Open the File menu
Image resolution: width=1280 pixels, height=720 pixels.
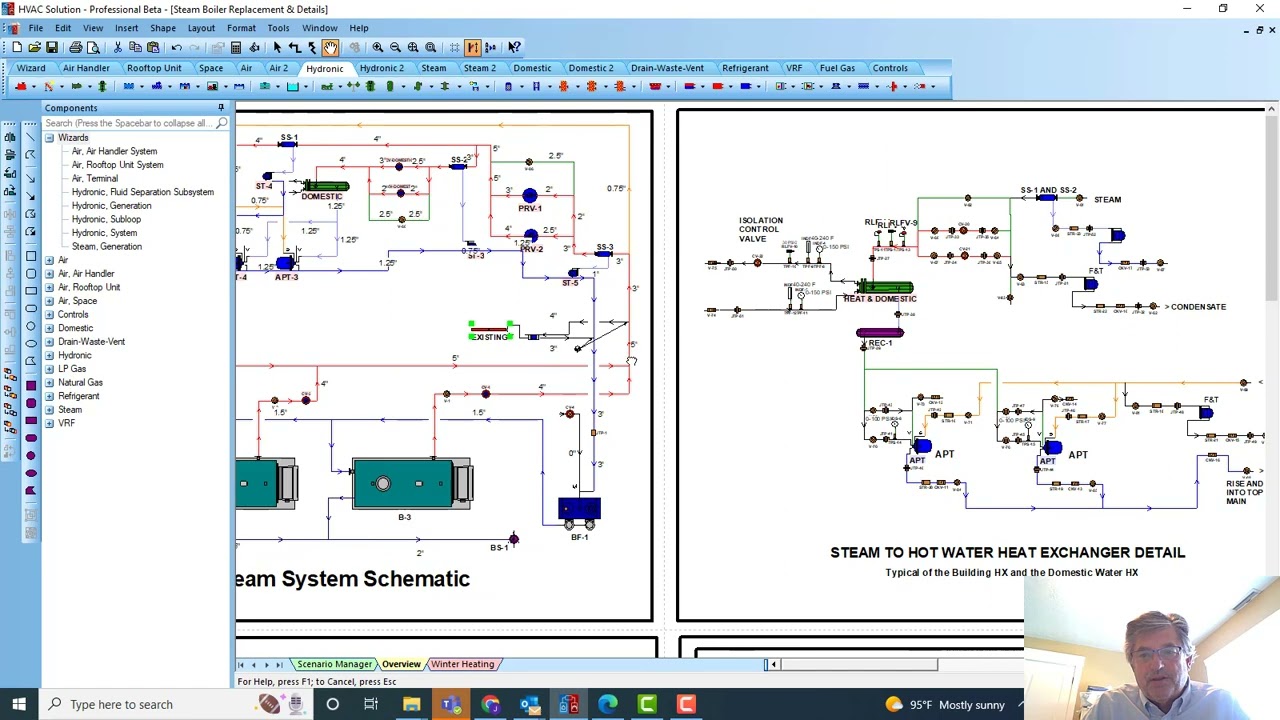tap(35, 28)
